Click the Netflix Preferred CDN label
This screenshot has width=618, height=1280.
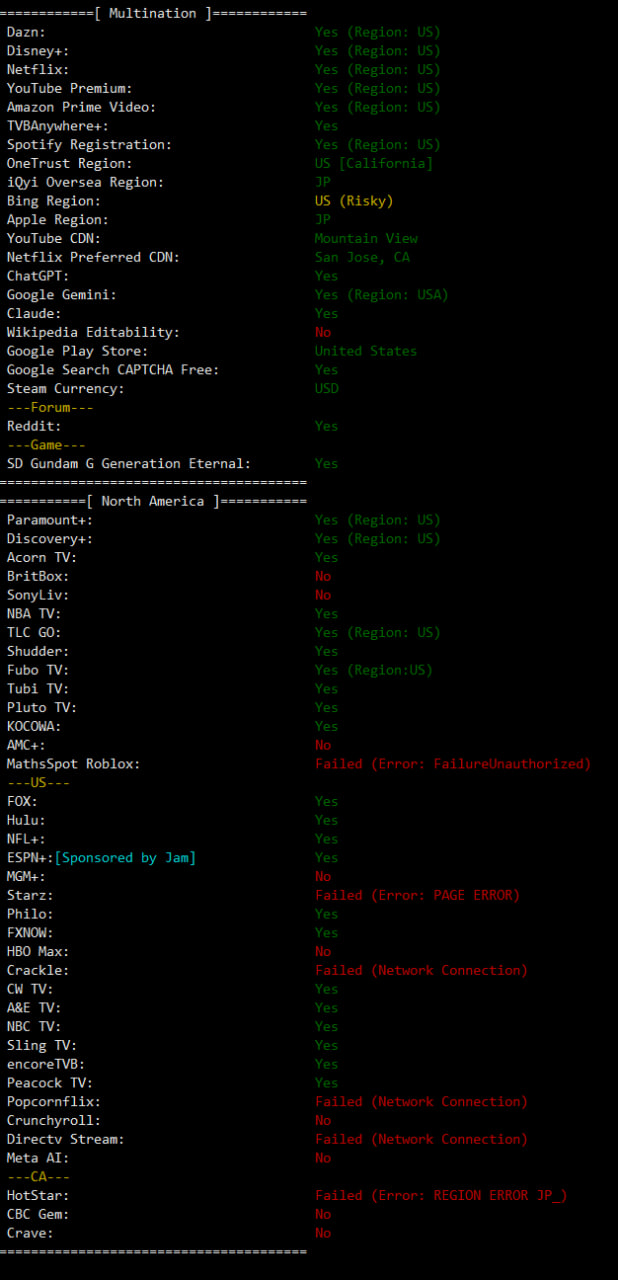pyautogui.click(x=91, y=257)
